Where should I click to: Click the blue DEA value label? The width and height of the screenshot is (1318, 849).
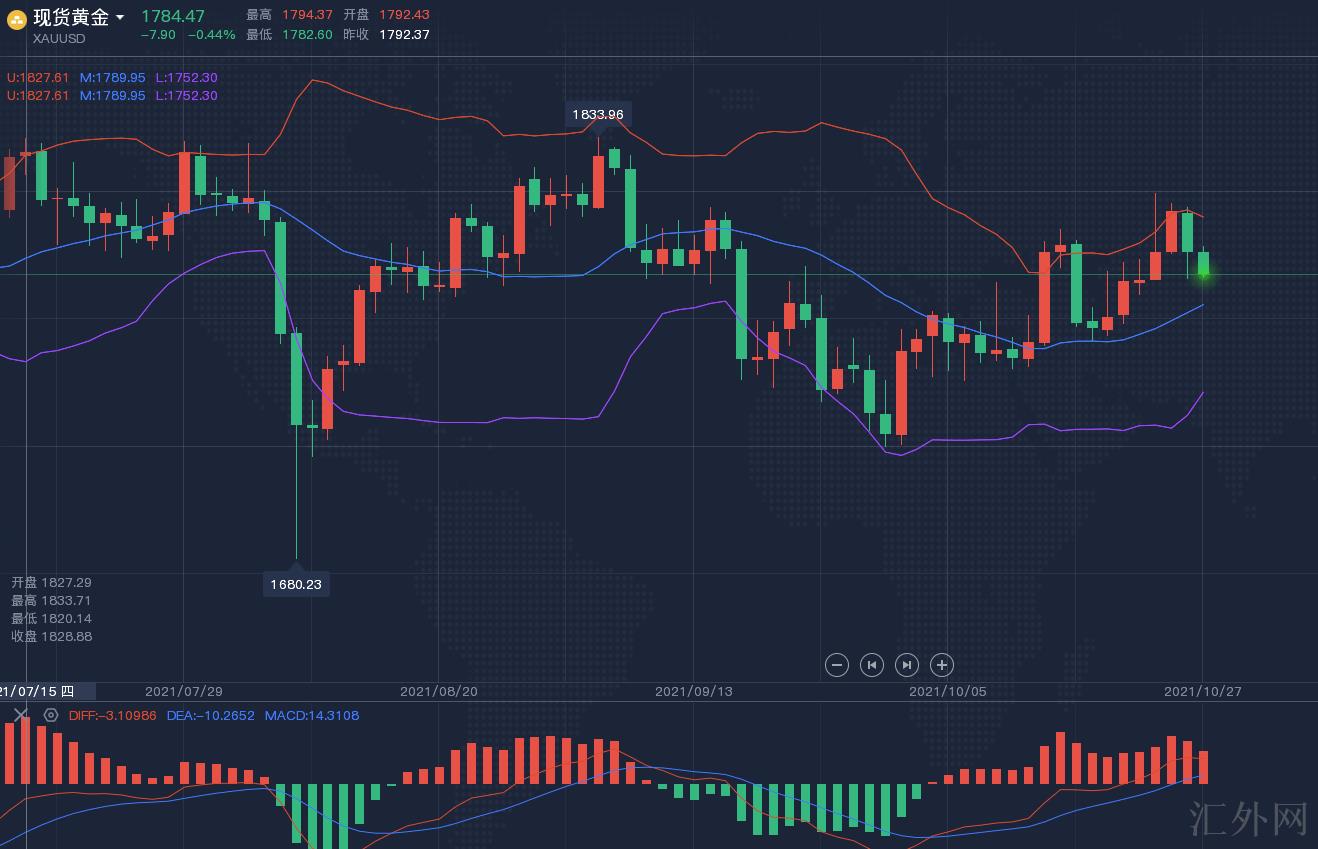tap(210, 715)
